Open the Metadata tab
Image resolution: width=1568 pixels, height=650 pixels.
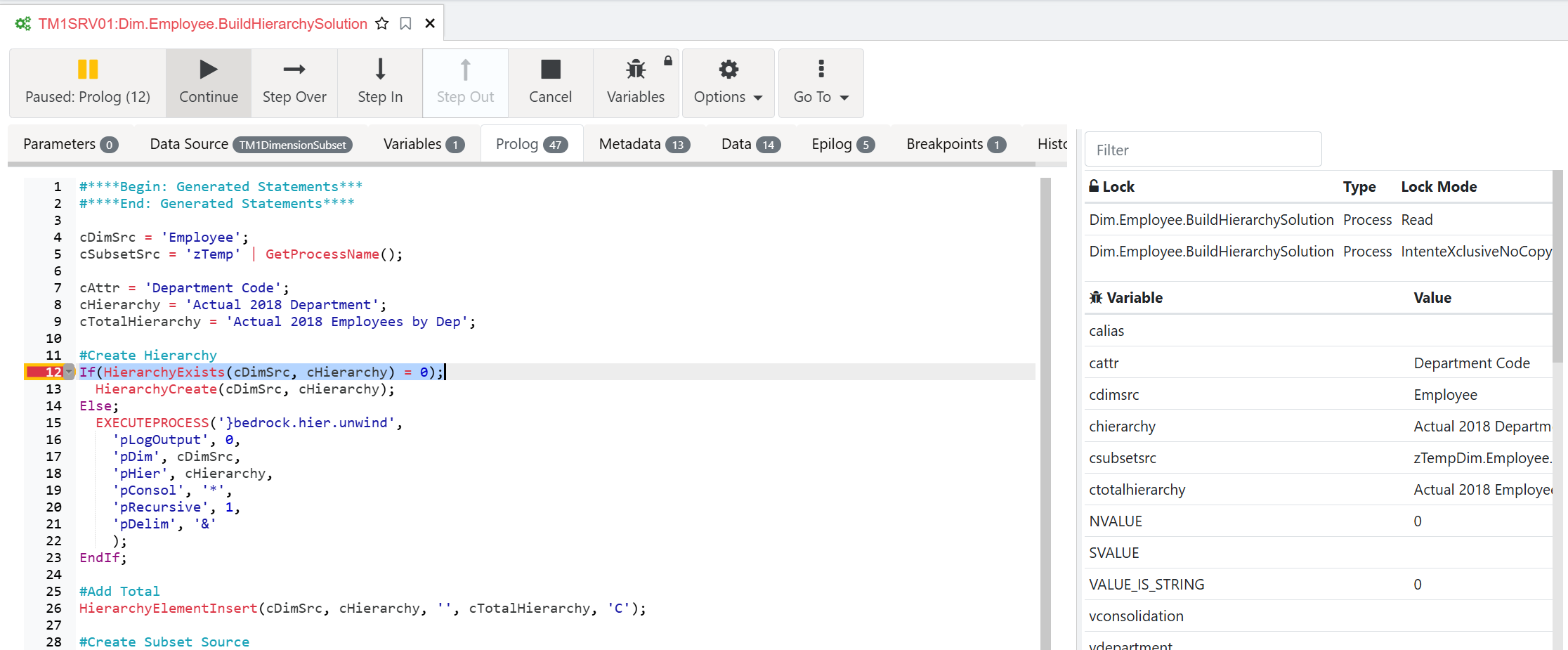click(644, 144)
